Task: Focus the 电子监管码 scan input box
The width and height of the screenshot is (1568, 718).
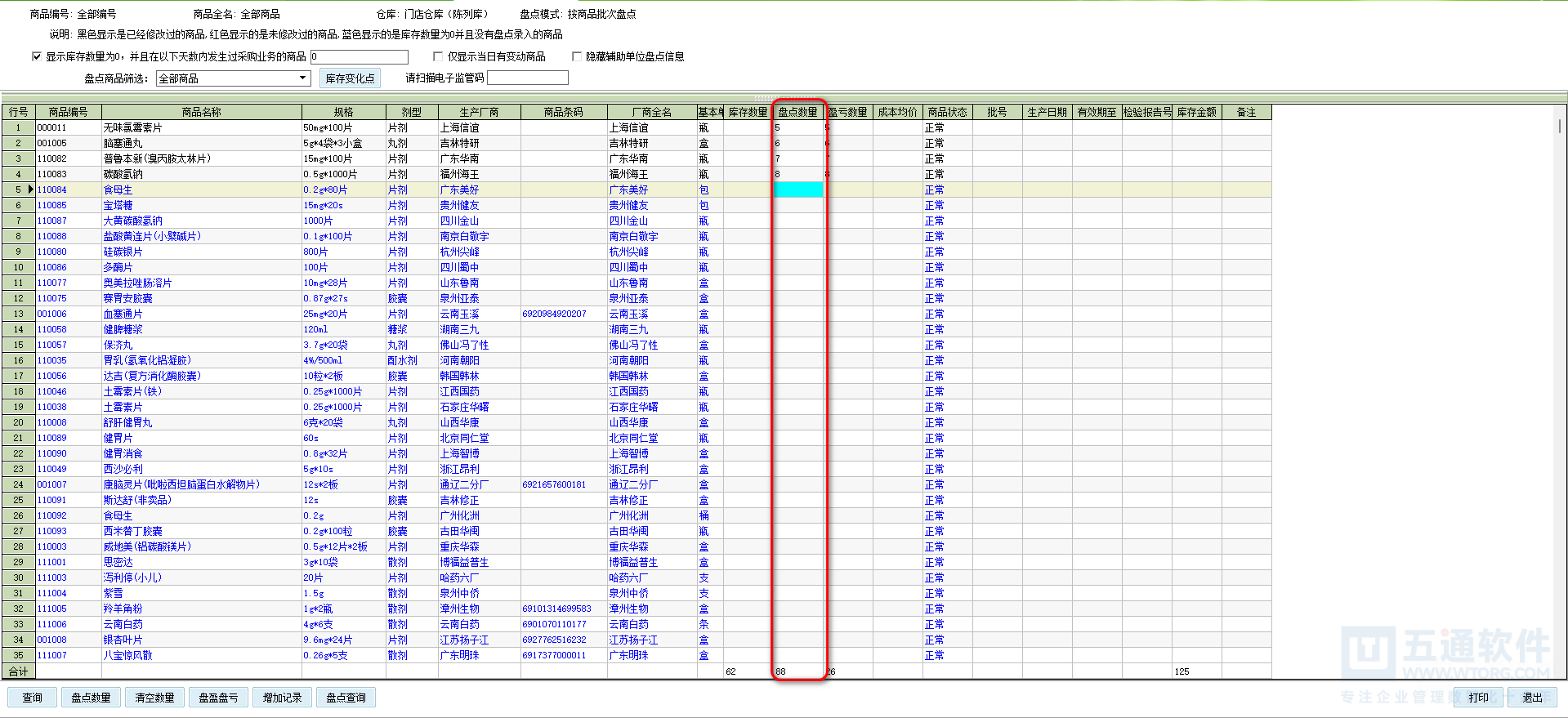Action: [528, 78]
